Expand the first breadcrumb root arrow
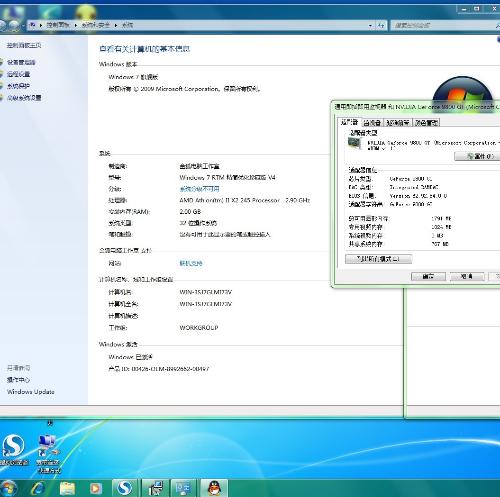This screenshot has width=500, height=497. coord(41,25)
